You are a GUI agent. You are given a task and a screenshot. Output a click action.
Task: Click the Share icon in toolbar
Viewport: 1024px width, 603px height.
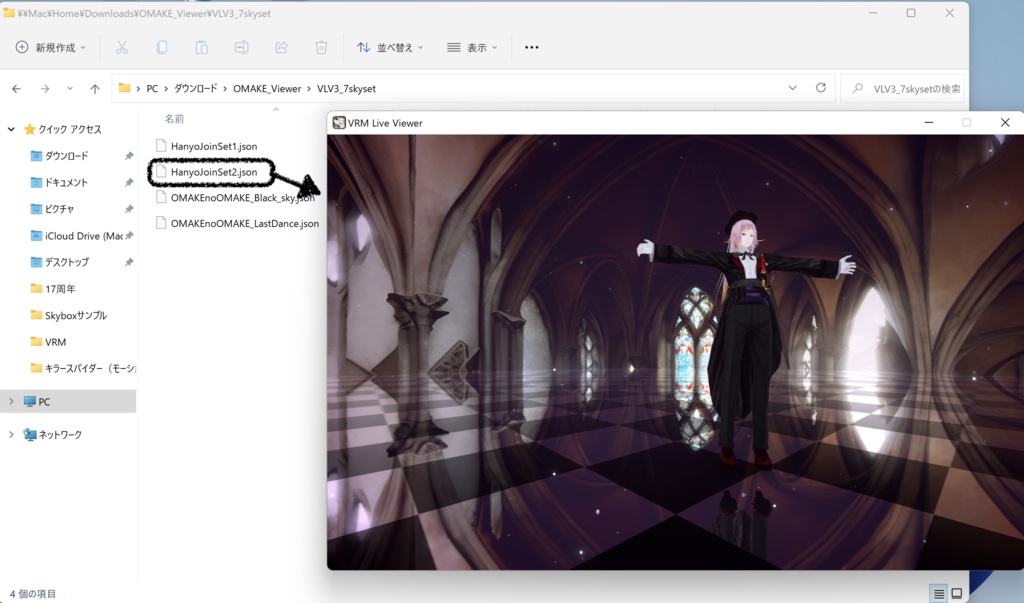tap(281, 47)
